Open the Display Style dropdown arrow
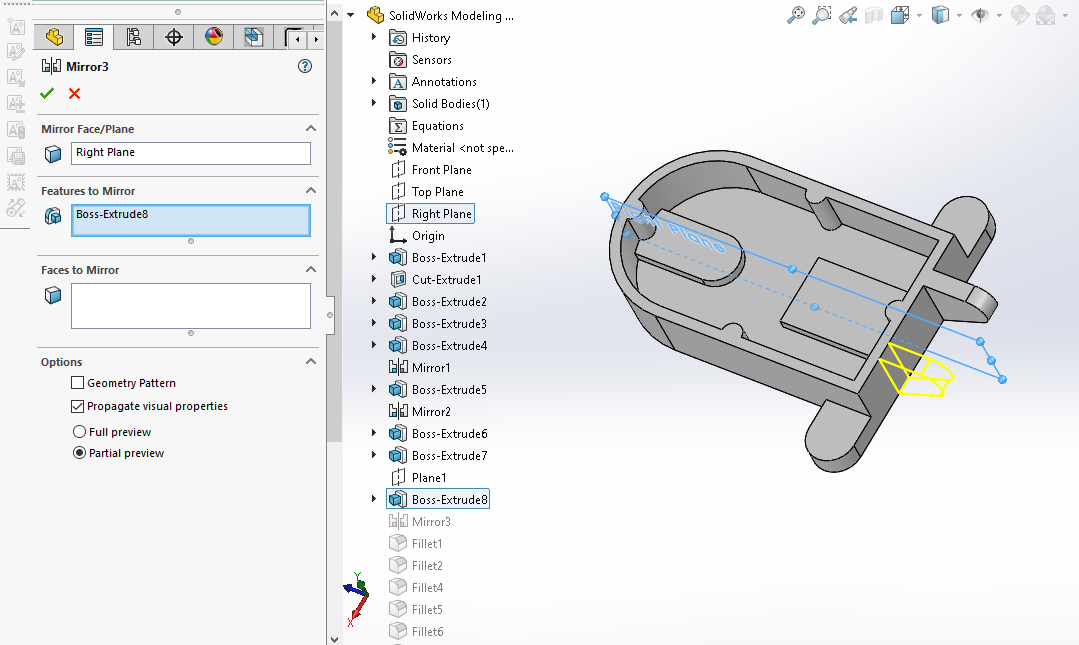 [x=959, y=15]
